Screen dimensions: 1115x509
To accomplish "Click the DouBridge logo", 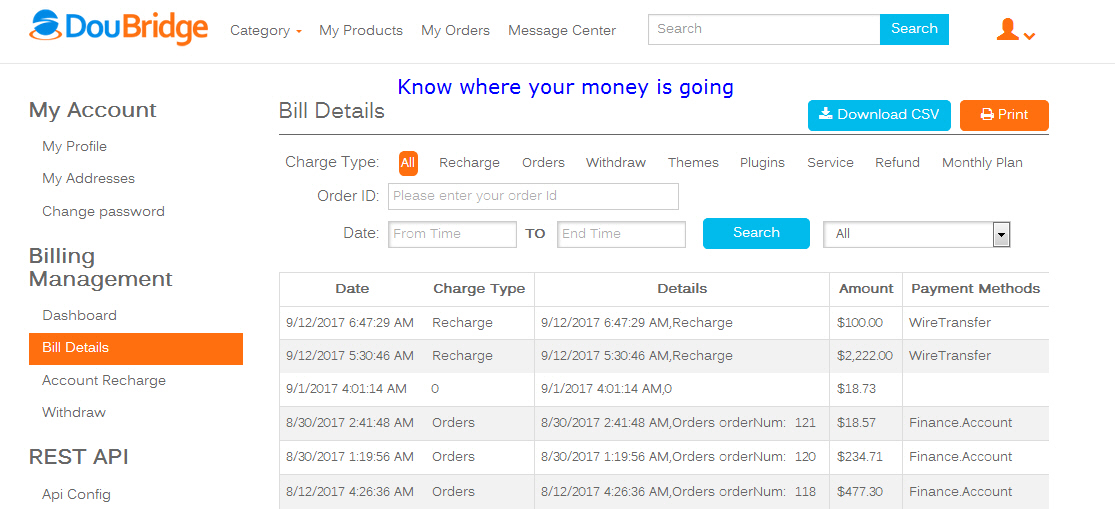I will pos(119,28).
